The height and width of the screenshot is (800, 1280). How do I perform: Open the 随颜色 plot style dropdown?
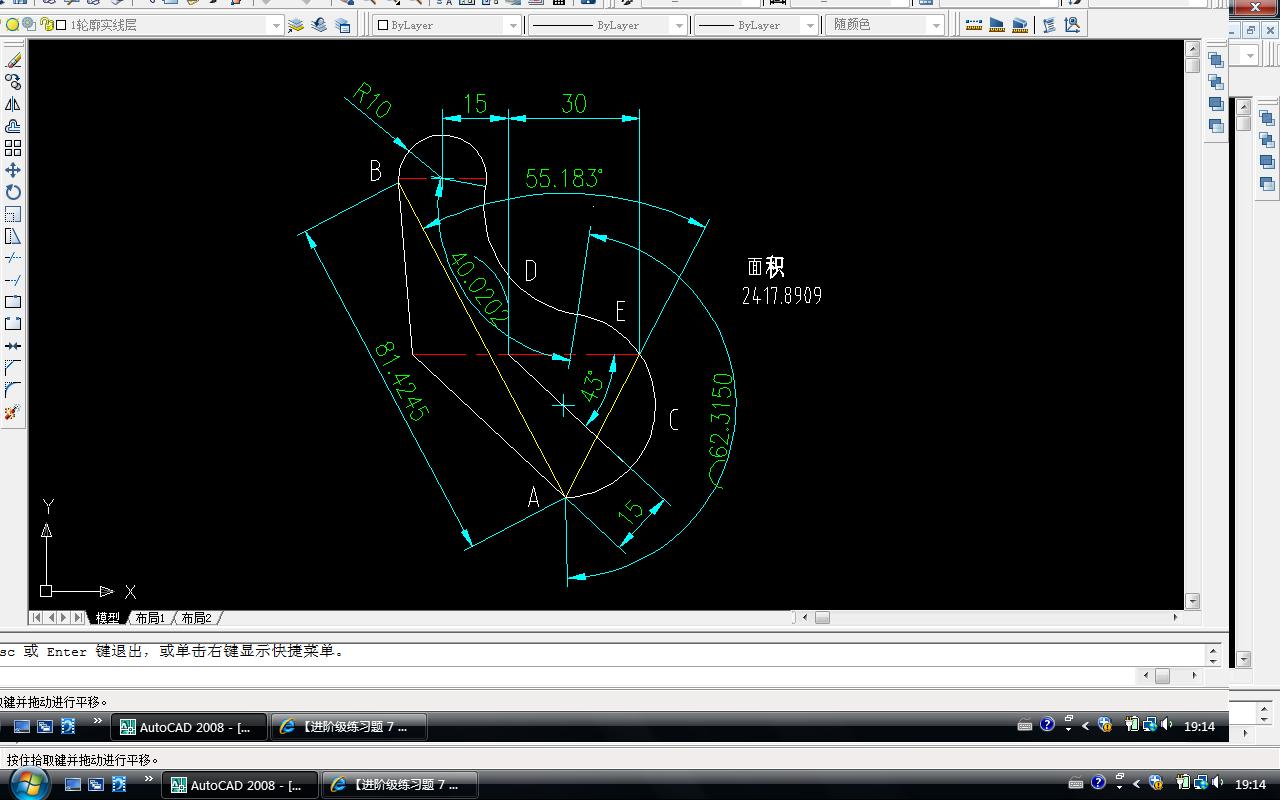[x=937, y=25]
